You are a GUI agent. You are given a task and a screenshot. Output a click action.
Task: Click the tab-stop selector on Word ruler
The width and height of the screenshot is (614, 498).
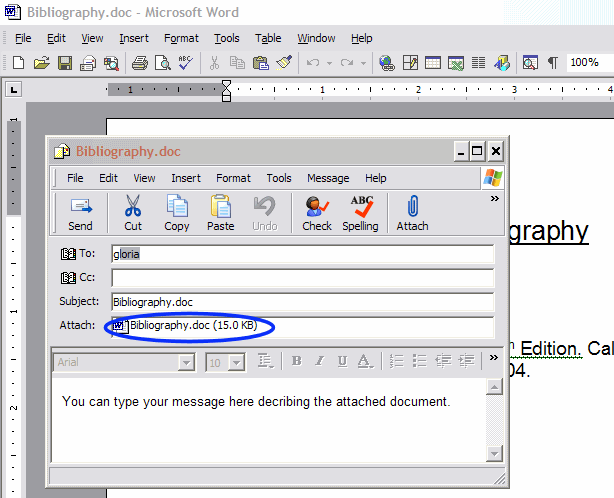[x=14, y=90]
